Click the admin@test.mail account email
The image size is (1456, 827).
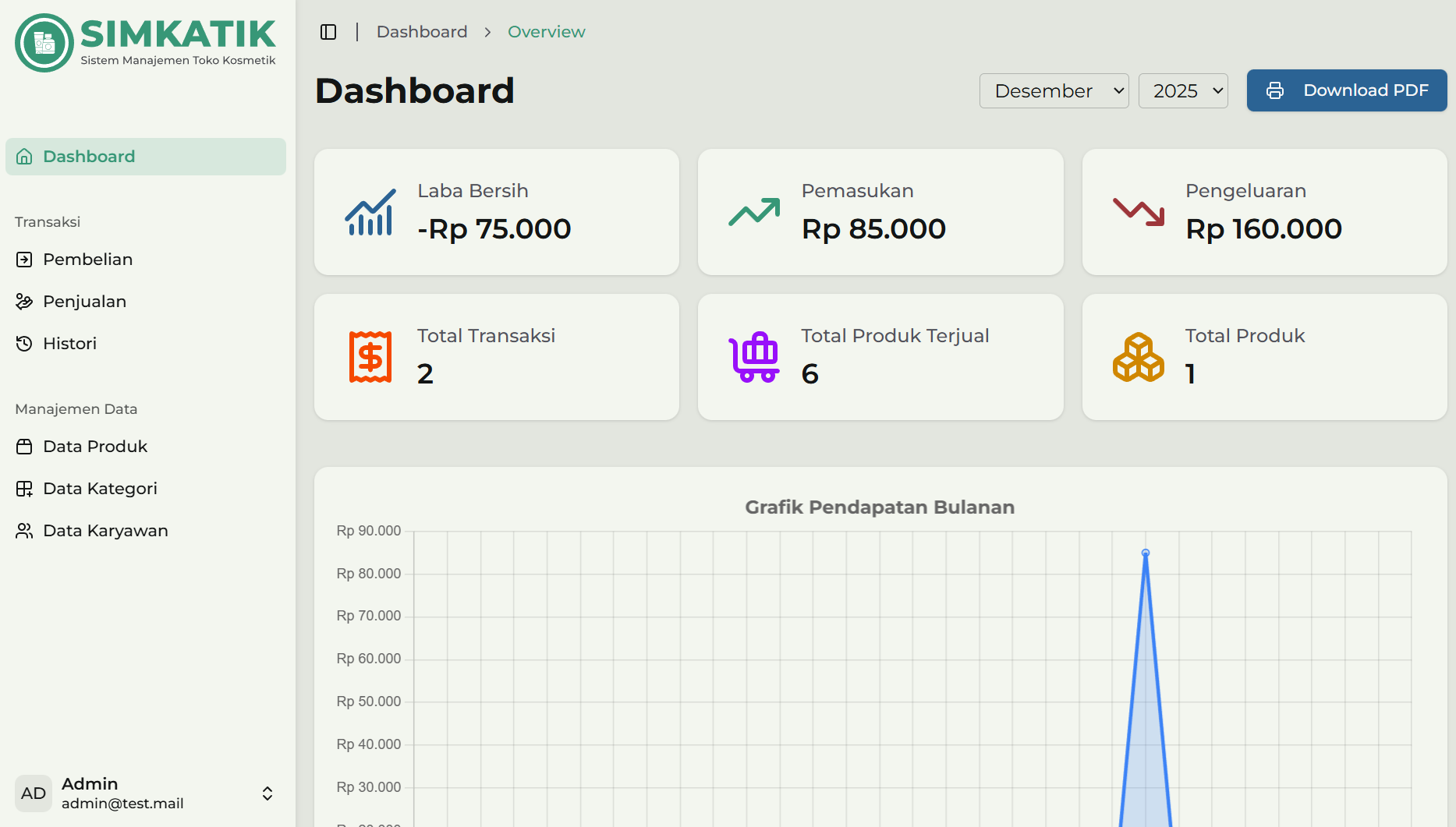(122, 804)
